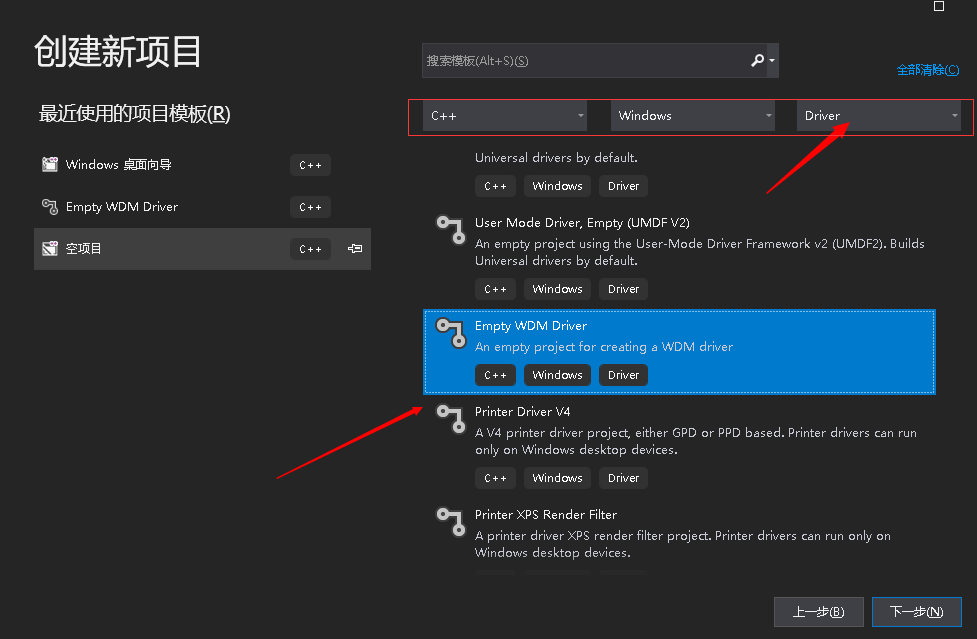Click the Printer Driver V4 icon
Viewport: 977px width, 639px height.
450,419
